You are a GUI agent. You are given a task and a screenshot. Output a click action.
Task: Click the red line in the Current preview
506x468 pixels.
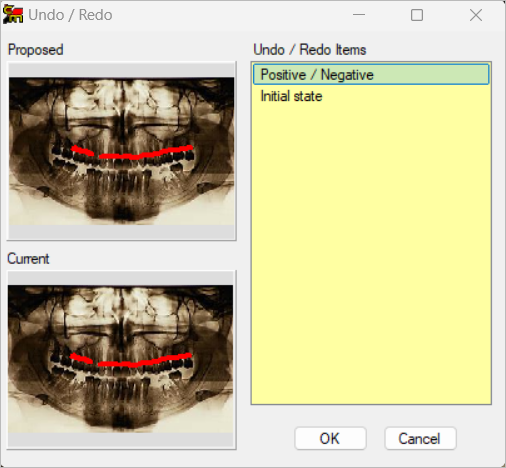[x=131, y=361]
